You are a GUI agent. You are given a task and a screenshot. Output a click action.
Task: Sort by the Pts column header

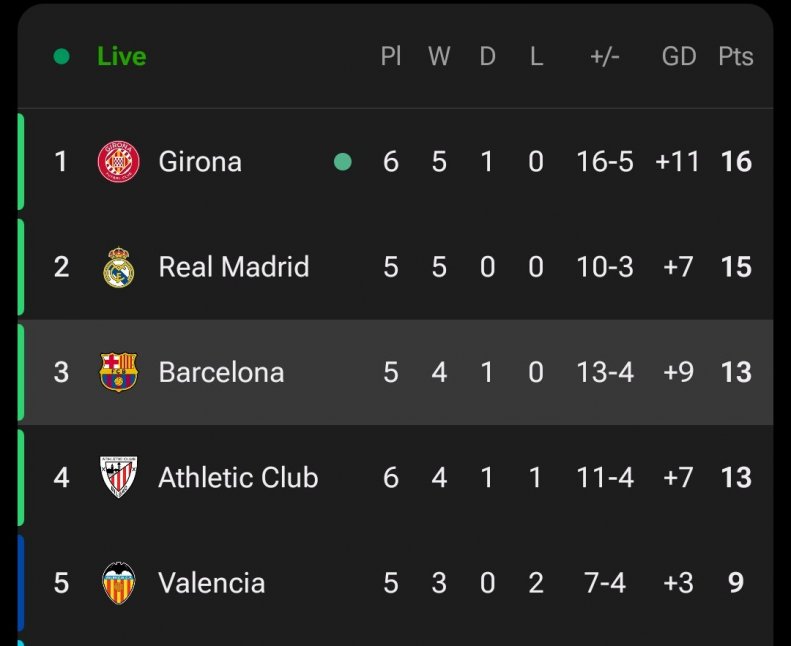[x=736, y=56]
